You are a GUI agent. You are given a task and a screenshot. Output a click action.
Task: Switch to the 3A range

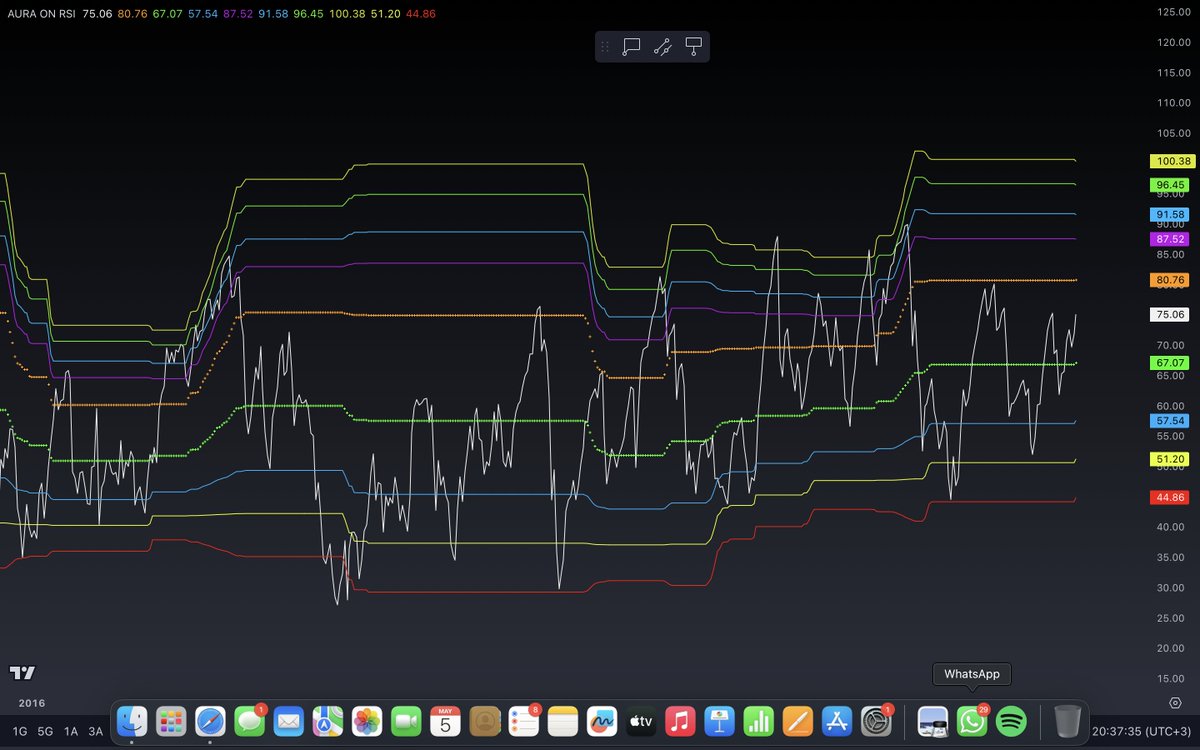tap(95, 731)
